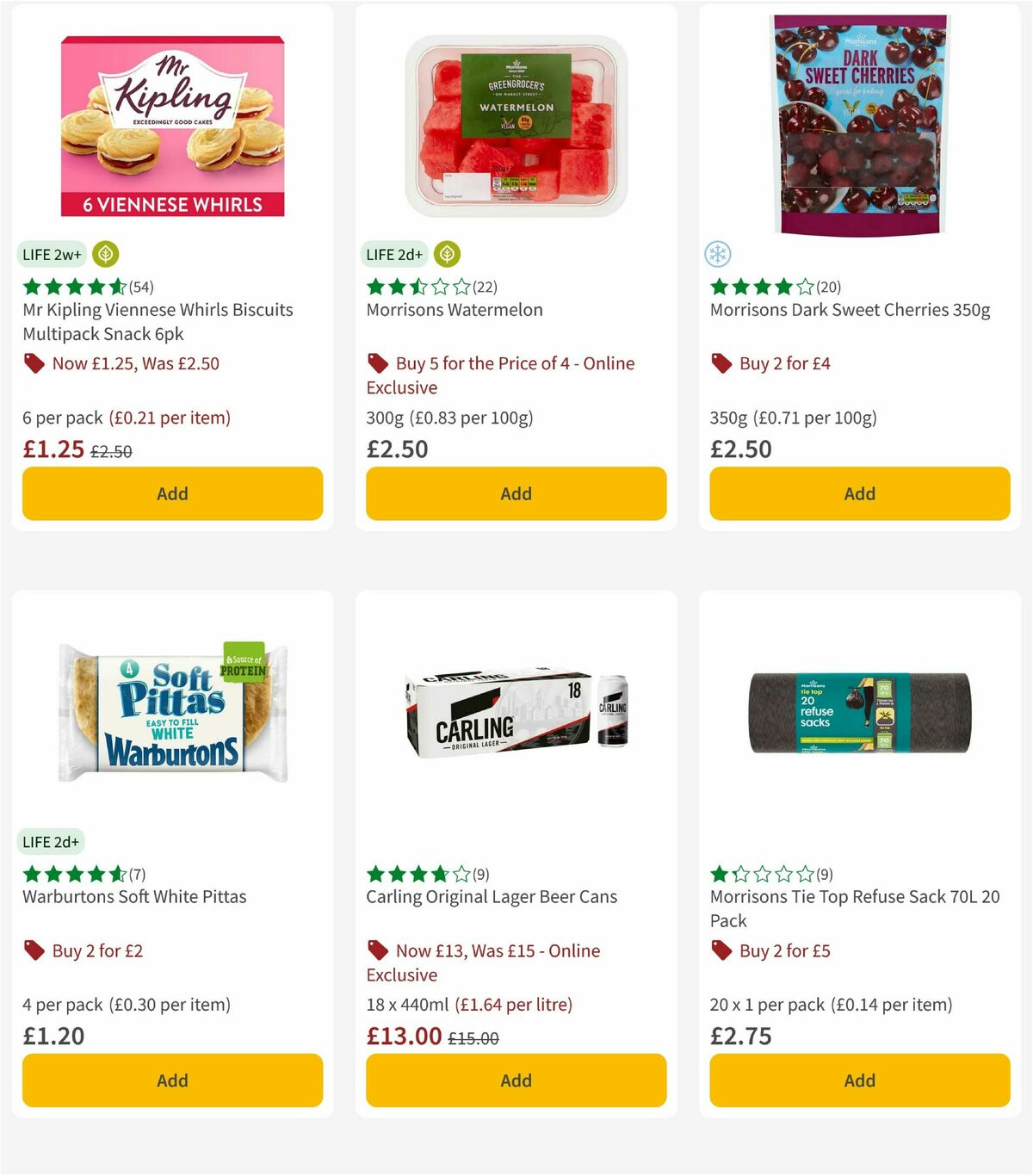The width and height of the screenshot is (1033, 1176).
Task: Click the leaf dietary icon on Mr Kipling card
Action: click(103, 254)
